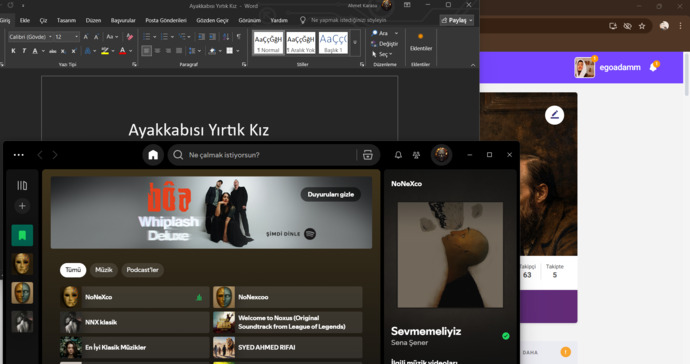Open the NNX klasik playlist

tap(135, 322)
